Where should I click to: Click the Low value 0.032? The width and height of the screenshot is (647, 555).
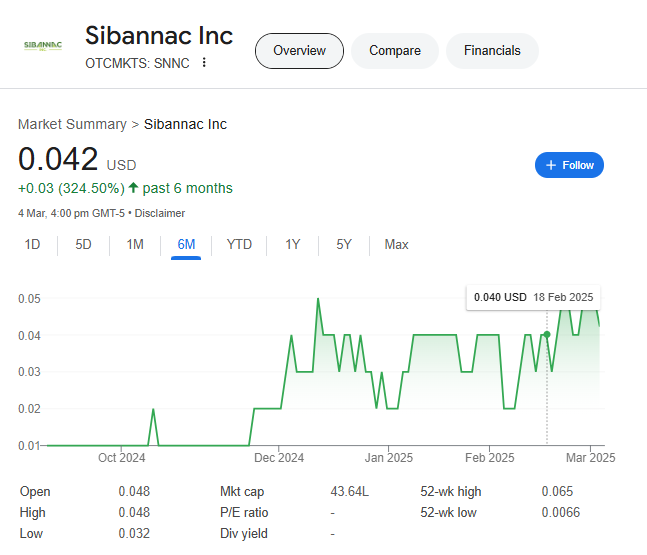pyautogui.click(x=134, y=534)
